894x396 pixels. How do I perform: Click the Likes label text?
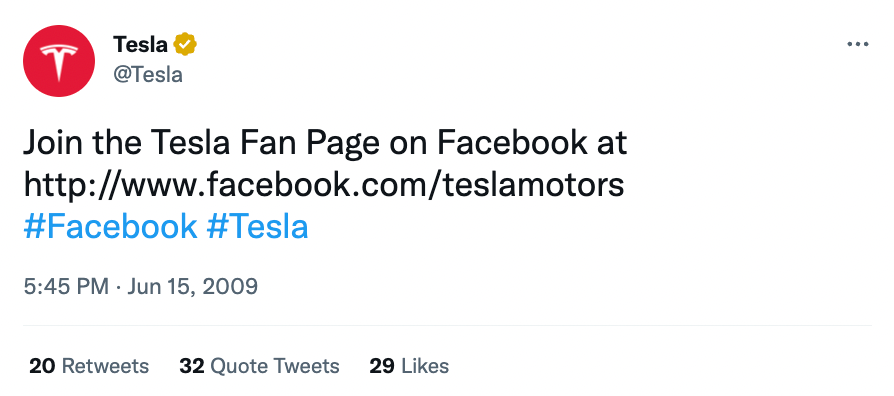tap(424, 366)
